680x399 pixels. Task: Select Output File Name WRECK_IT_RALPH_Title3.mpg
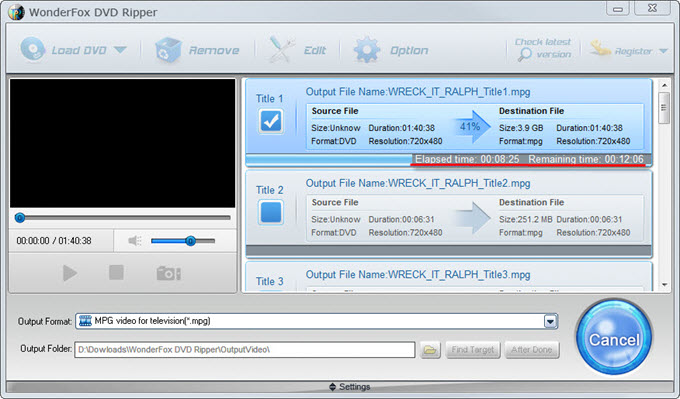[418, 275]
